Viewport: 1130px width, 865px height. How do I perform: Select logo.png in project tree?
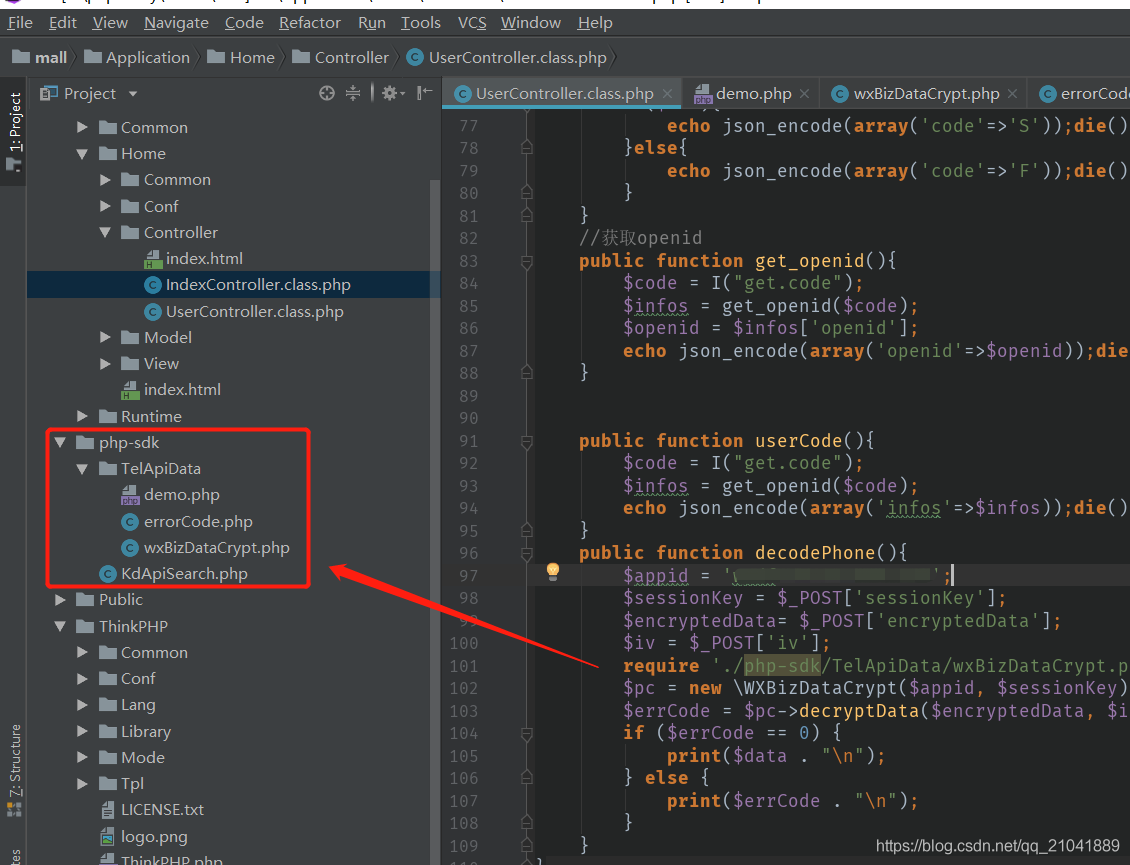(143, 836)
